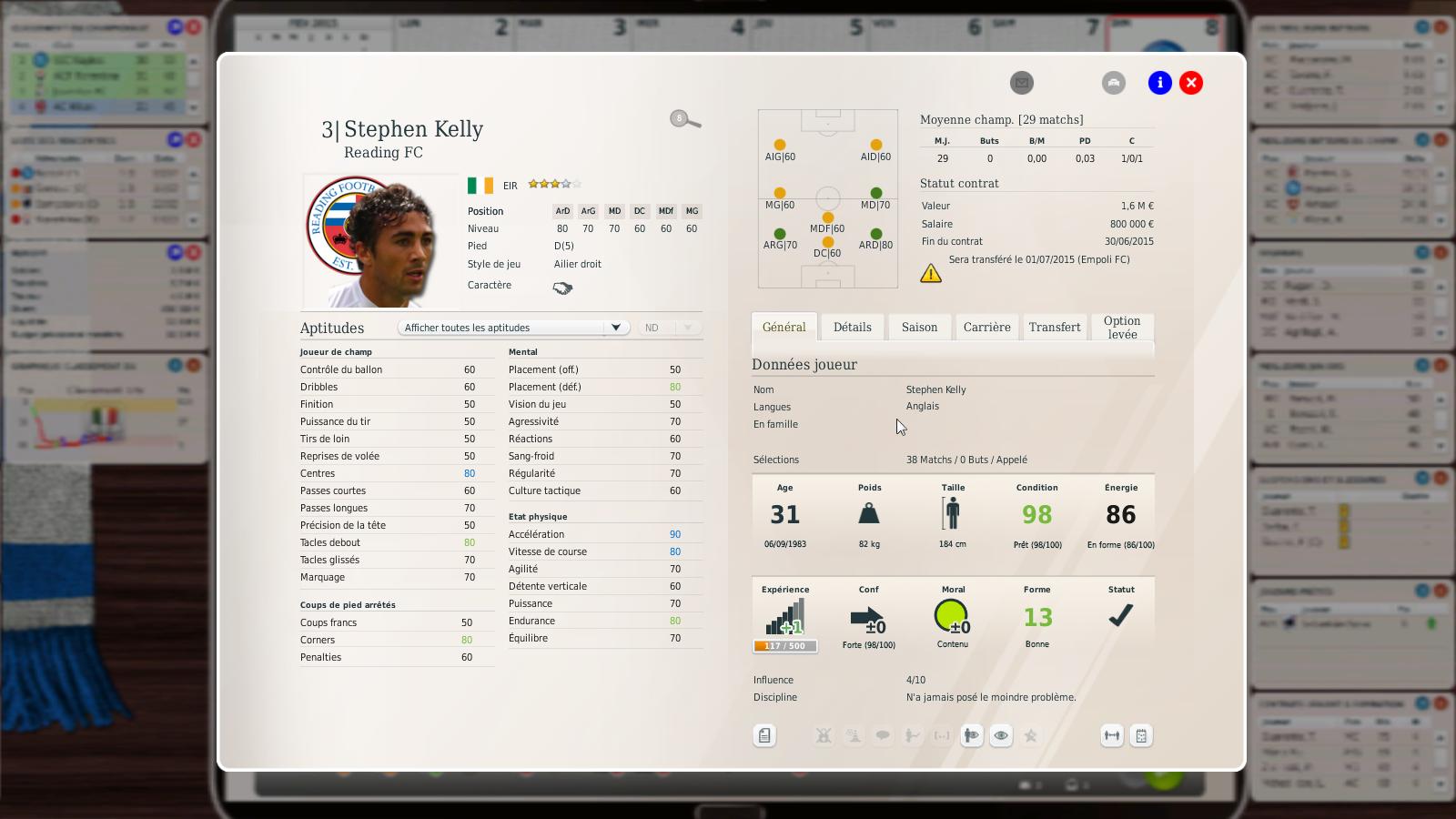Viewport: 1456px width, 819px height.
Task: Open the mail envelope icon
Action: (1022, 83)
